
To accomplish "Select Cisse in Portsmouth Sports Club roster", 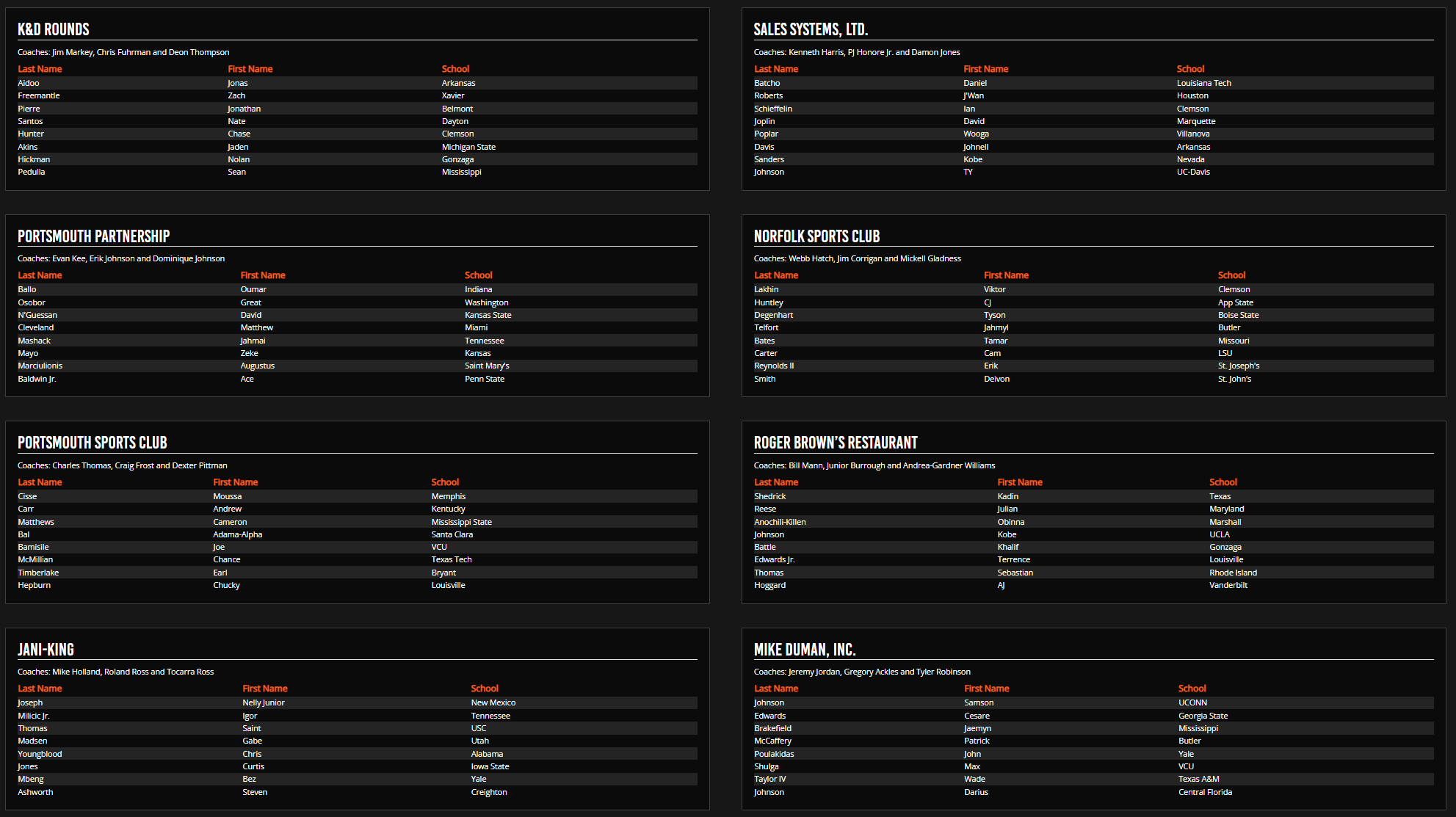I will (x=27, y=496).
